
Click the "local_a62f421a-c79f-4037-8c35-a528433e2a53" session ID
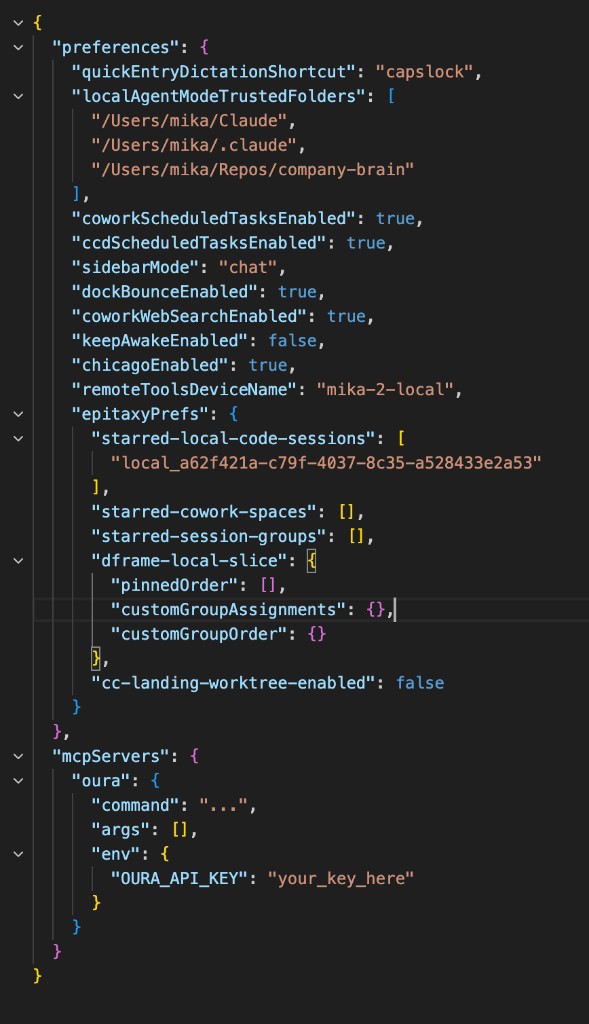coord(326,463)
